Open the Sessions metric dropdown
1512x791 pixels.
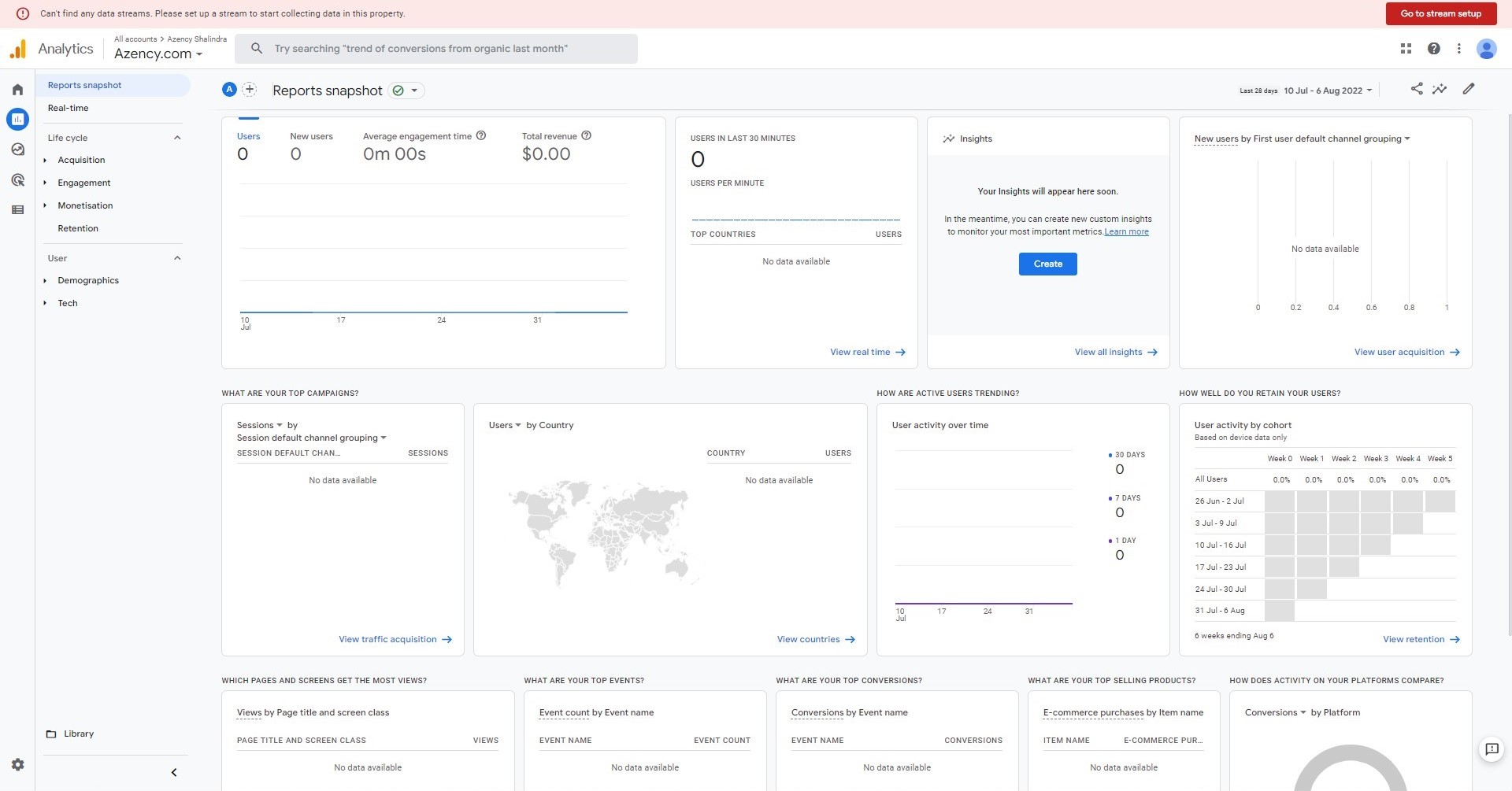coord(260,425)
